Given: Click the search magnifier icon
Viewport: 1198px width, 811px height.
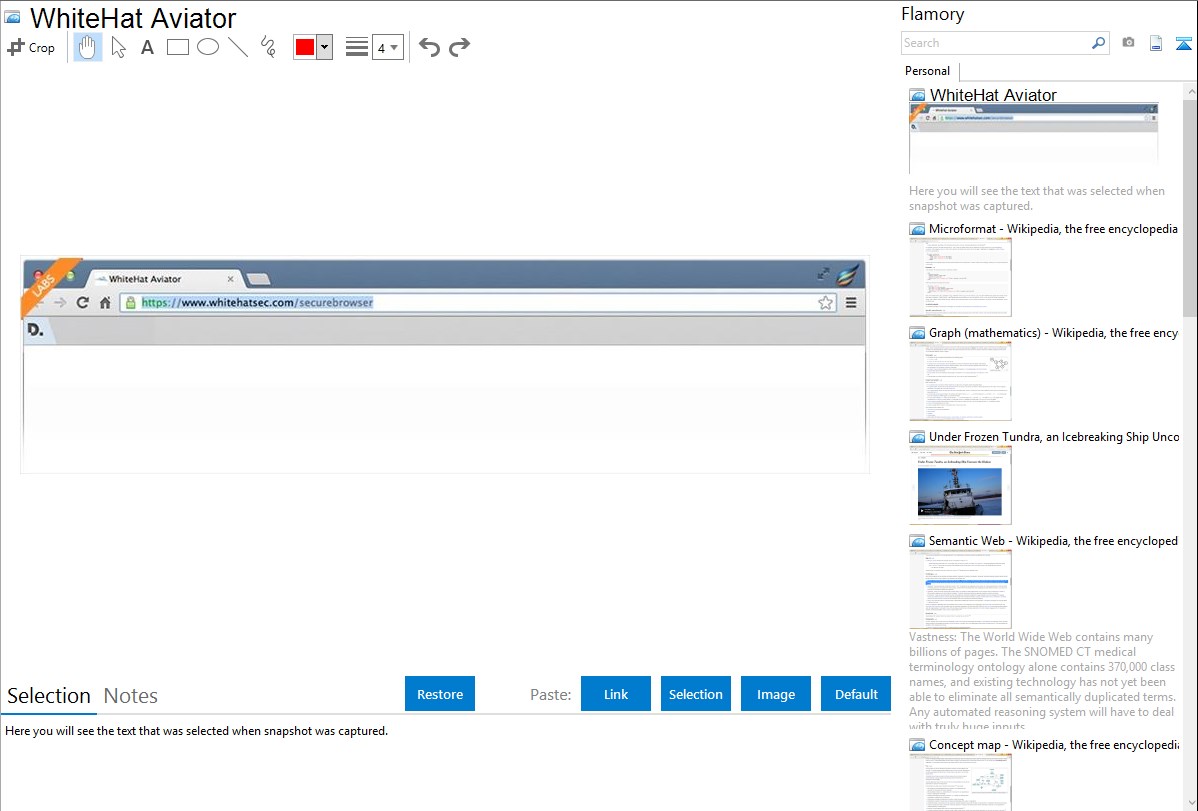Looking at the screenshot, I should point(1099,43).
